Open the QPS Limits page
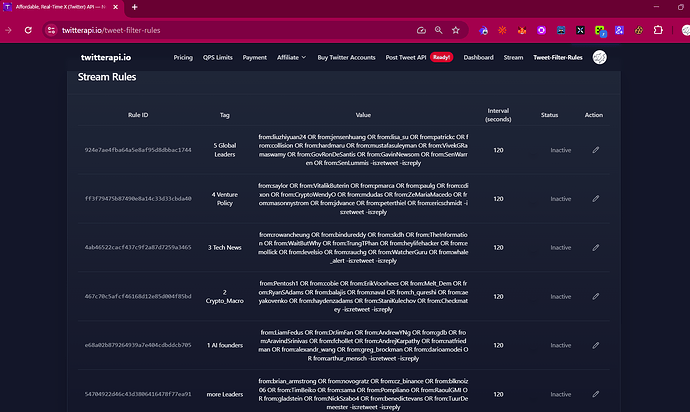The width and height of the screenshot is (690, 412). click(x=217, y=57)
